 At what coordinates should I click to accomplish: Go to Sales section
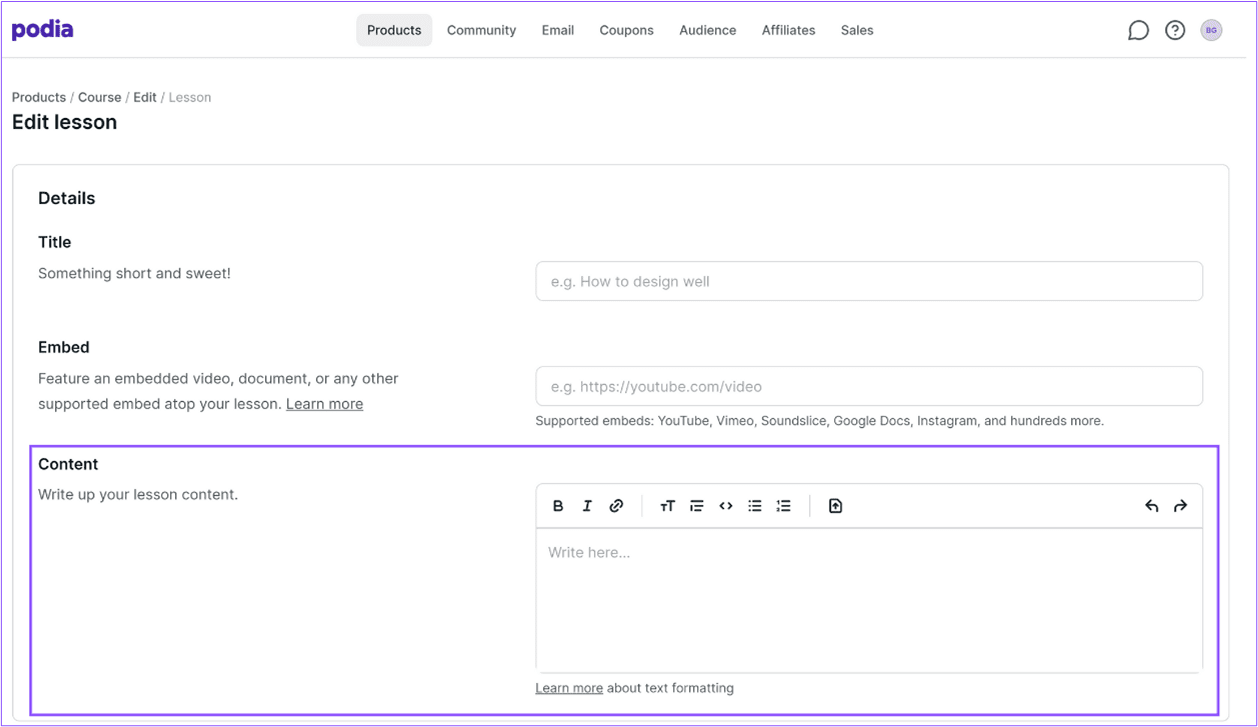tap(857, 30)
